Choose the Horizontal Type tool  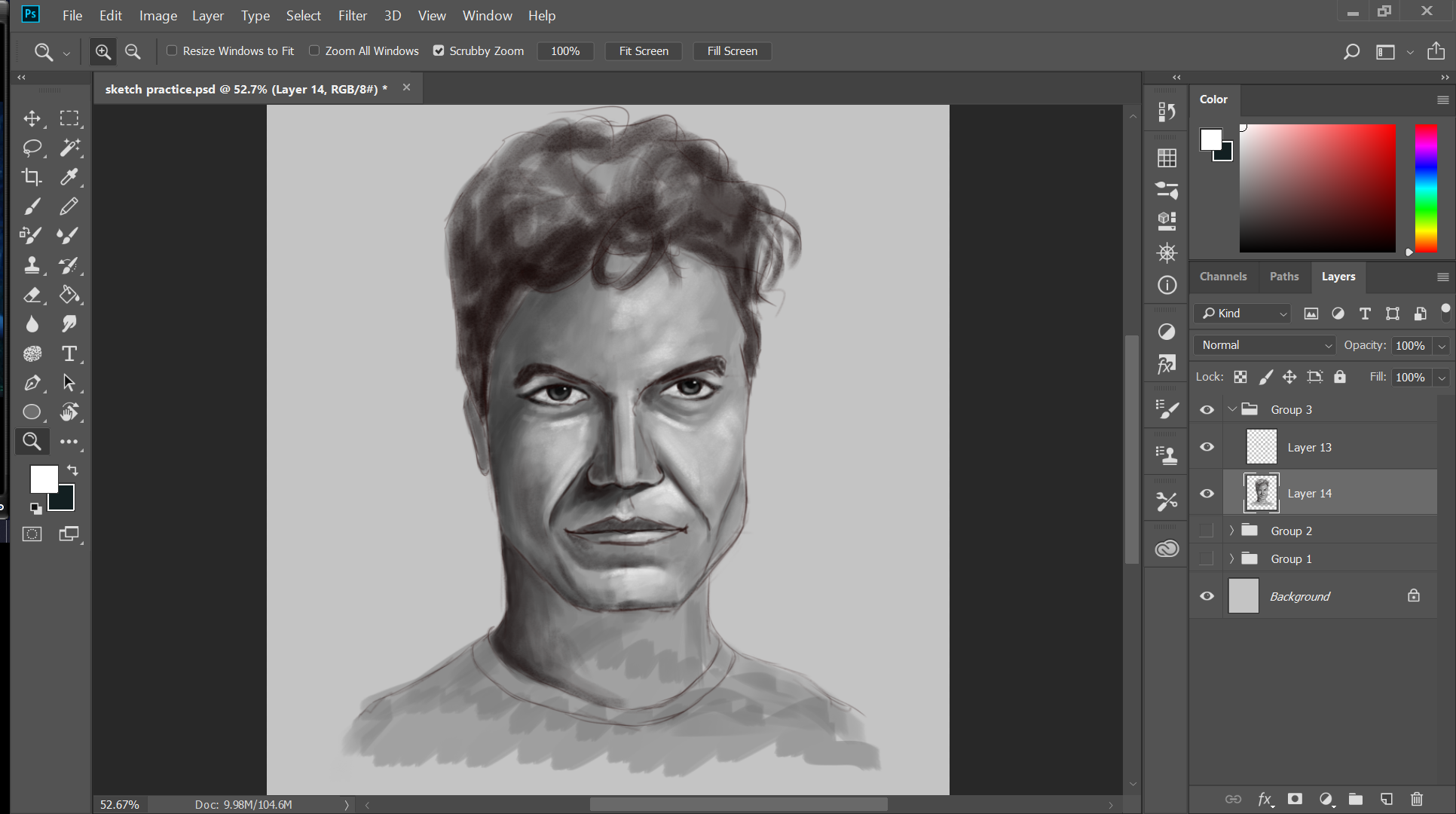[x=69, y=353]
